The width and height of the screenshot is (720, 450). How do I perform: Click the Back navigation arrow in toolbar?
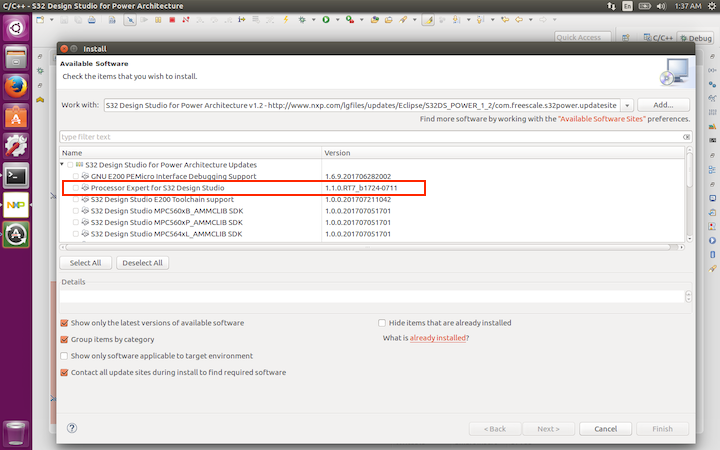pyautogui.click(x=519, y=20)
